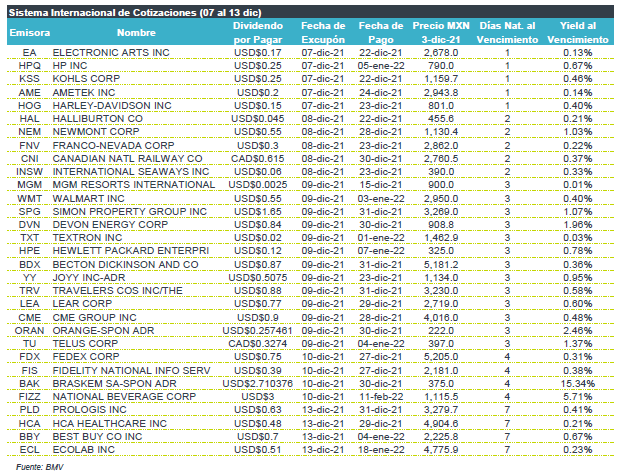627x475 pixels.
Task: Select the TRAVELERS COS INC/THE name
Action: pos(117,291)
